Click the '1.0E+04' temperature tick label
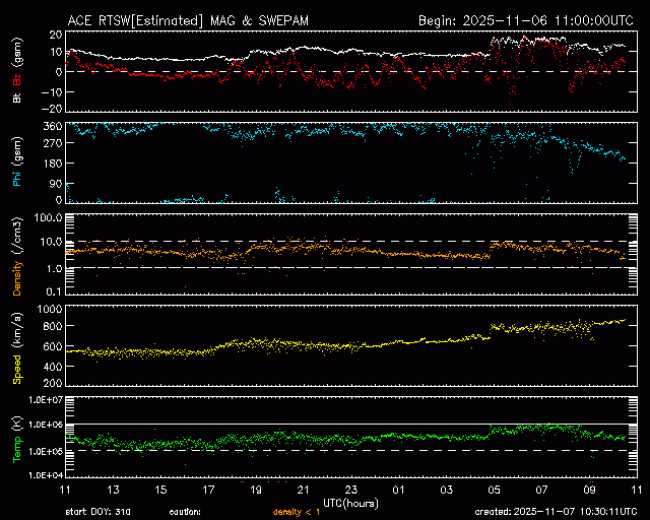 (46, 475)
